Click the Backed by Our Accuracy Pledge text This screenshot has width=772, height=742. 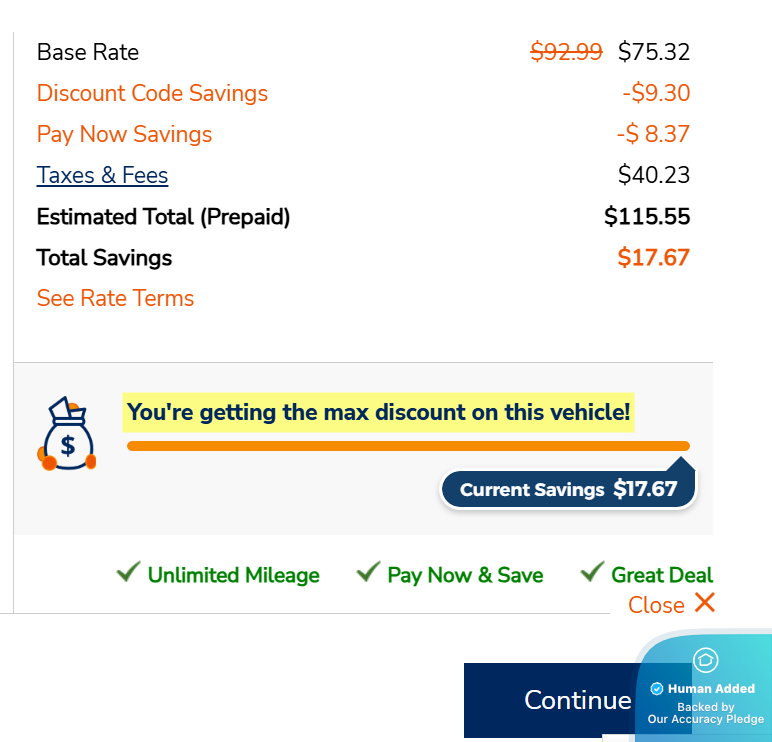(x=705, y=713)
